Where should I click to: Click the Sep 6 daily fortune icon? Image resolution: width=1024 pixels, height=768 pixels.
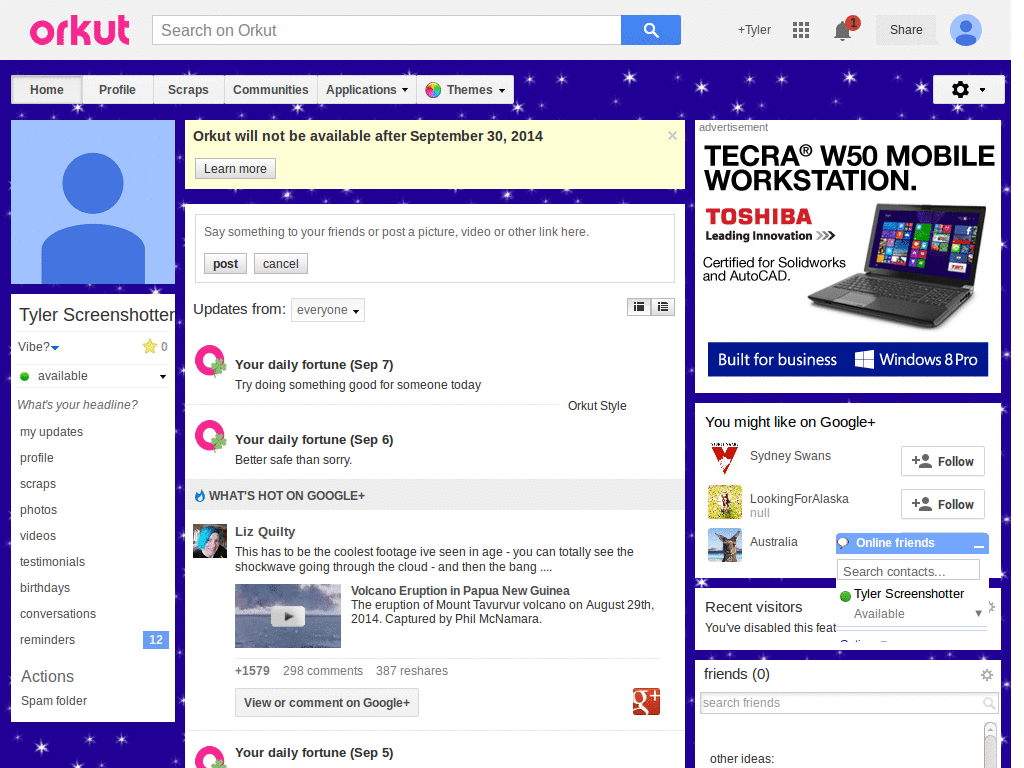(210, 436)
